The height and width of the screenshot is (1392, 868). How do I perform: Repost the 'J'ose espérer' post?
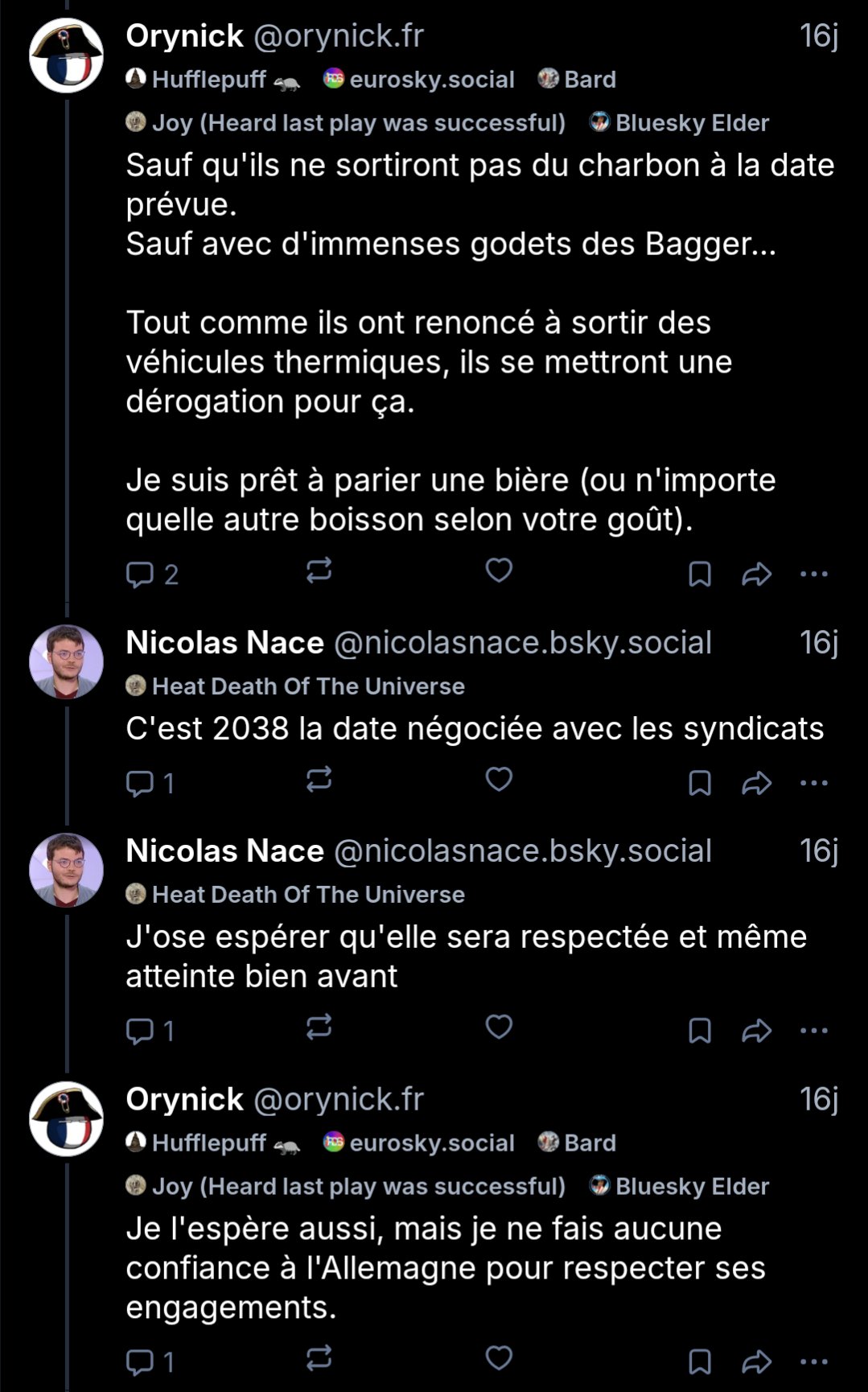(319, 1028)
